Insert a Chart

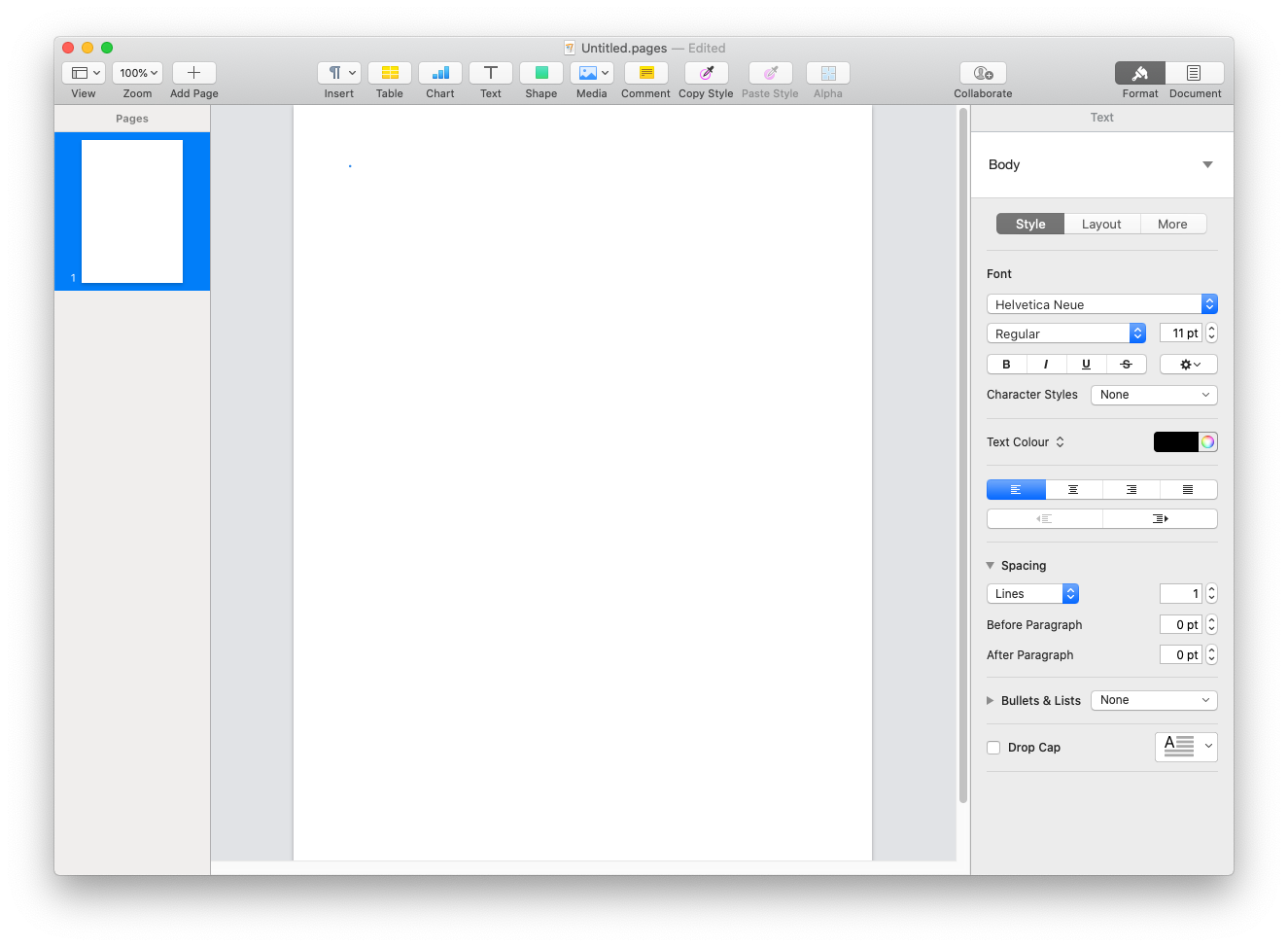[439, 73]
